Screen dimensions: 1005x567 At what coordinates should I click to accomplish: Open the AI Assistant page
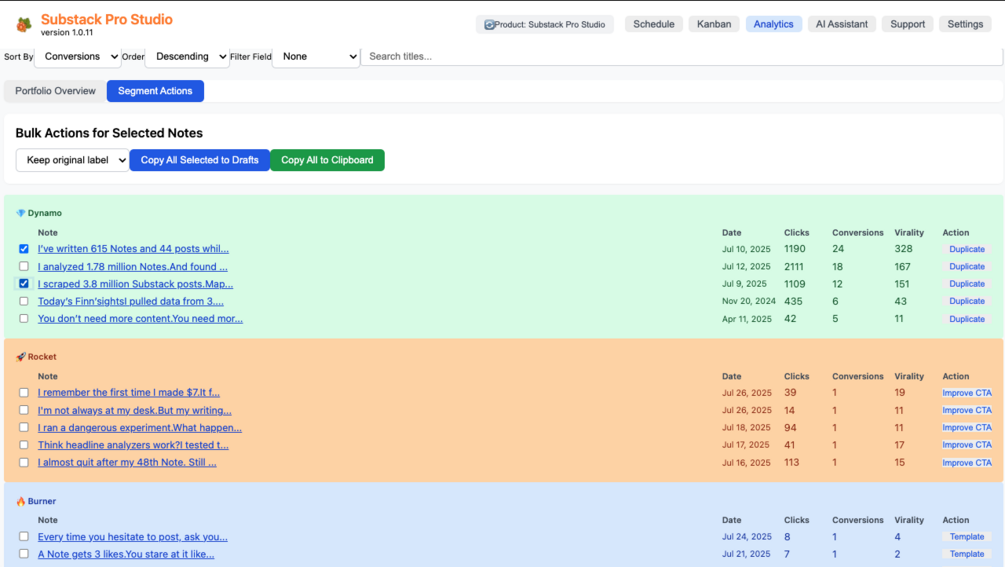point(842,24)
